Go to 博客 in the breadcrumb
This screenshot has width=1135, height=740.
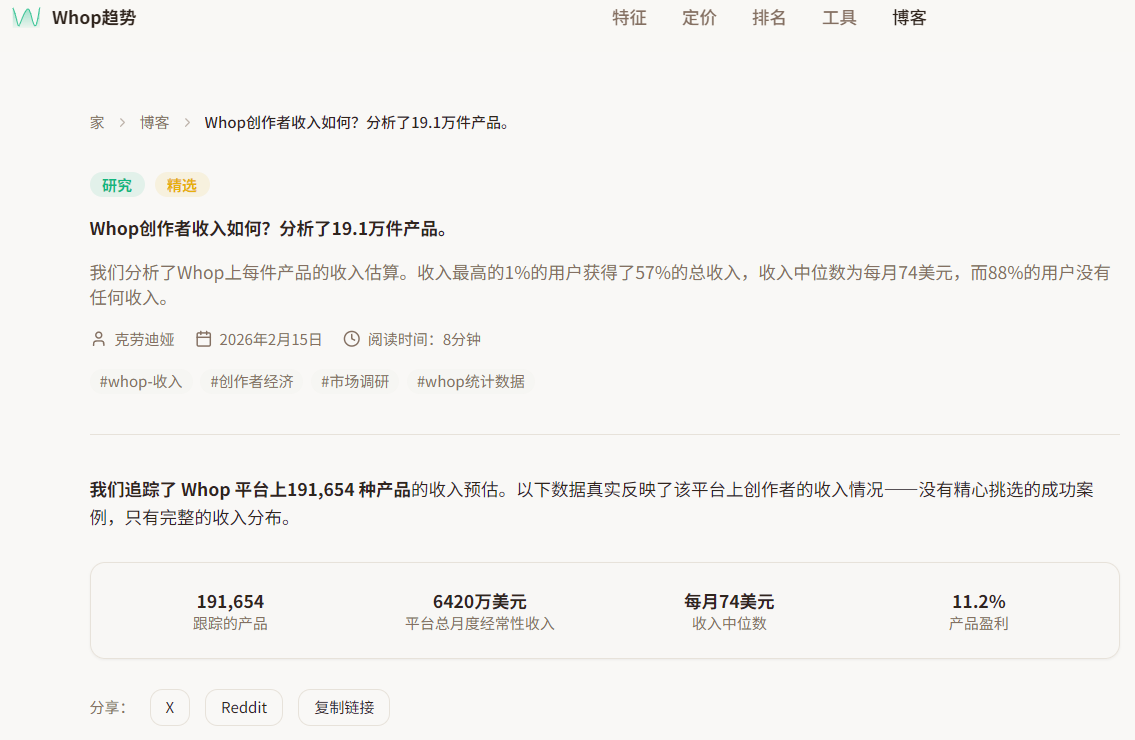(154, 122)
